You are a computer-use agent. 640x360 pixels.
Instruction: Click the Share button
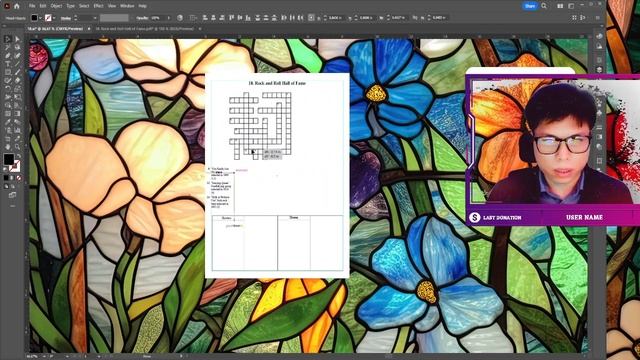click(530, 6)
